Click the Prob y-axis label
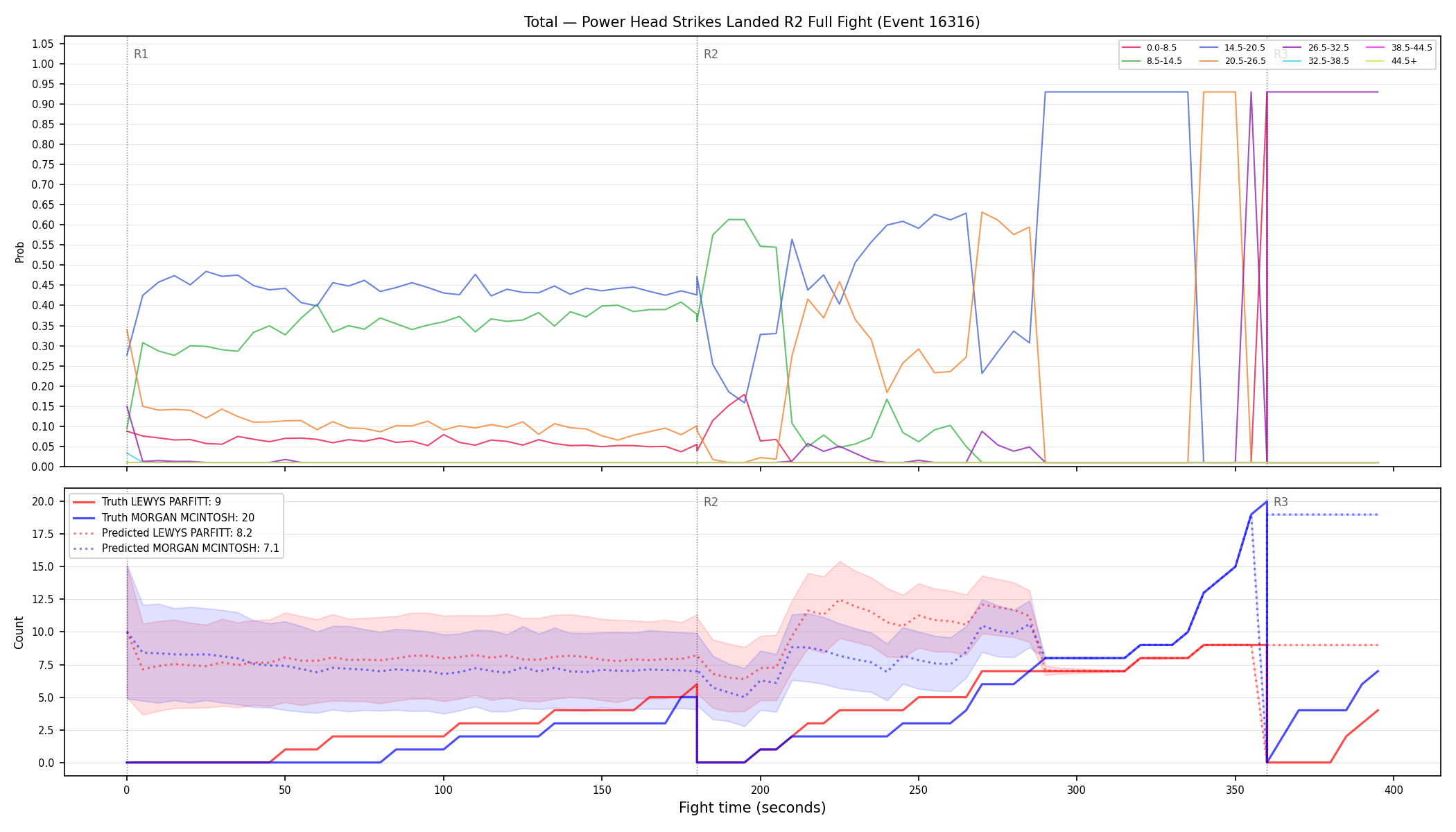The height and width of the screenshot is (832, 1456). [19, 252]
